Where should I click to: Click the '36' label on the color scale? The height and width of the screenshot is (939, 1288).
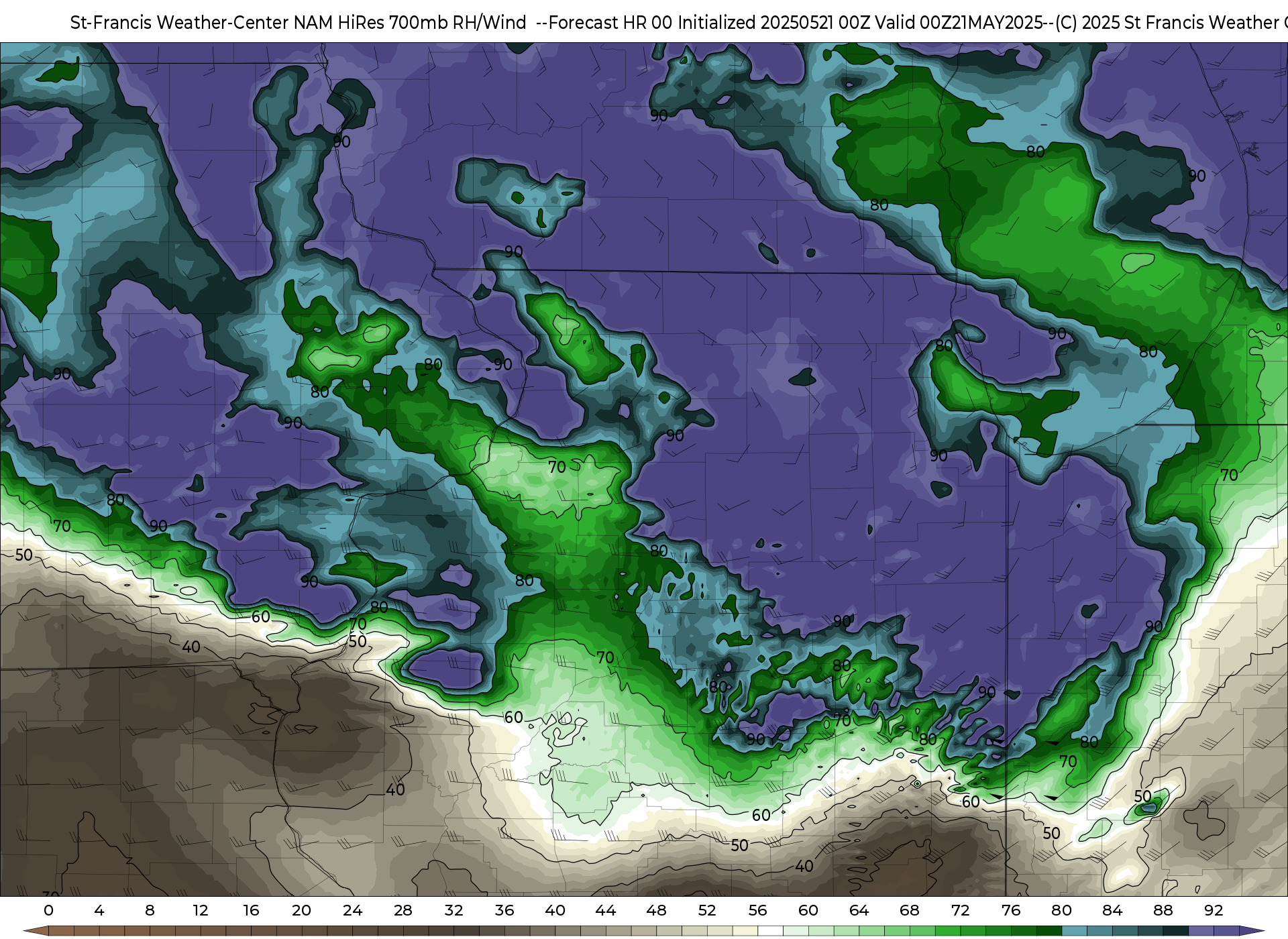pyautogui.click(x=504, y=910)
